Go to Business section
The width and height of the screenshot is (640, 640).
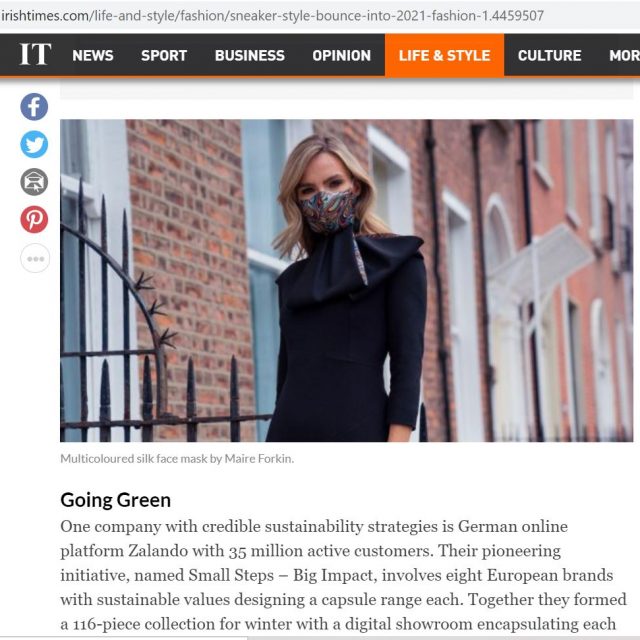pos(249,56)
